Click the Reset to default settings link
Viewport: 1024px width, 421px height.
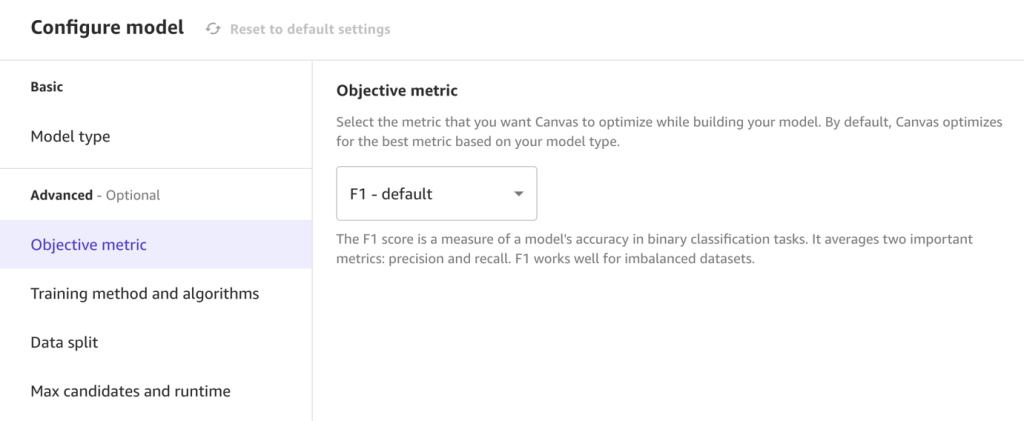click(310, 29)
